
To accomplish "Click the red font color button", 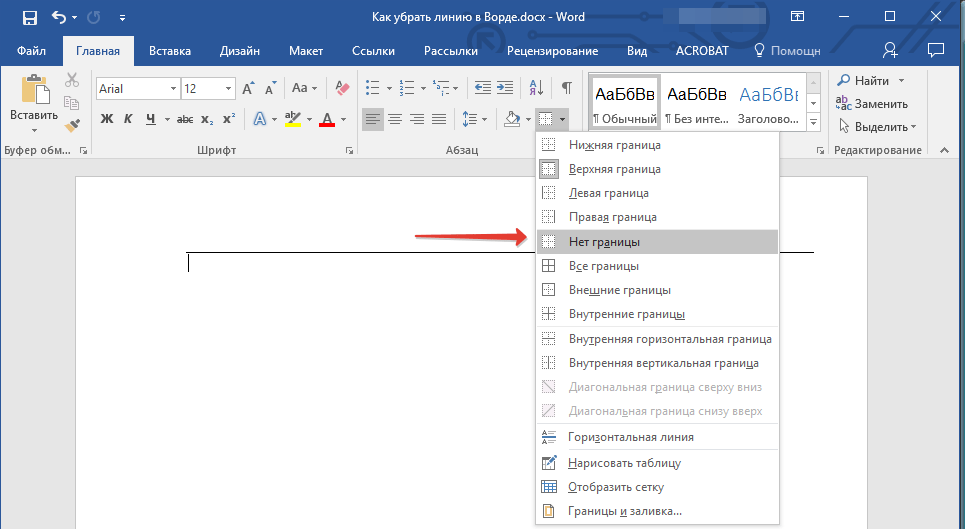I will [x=326, y=120].
